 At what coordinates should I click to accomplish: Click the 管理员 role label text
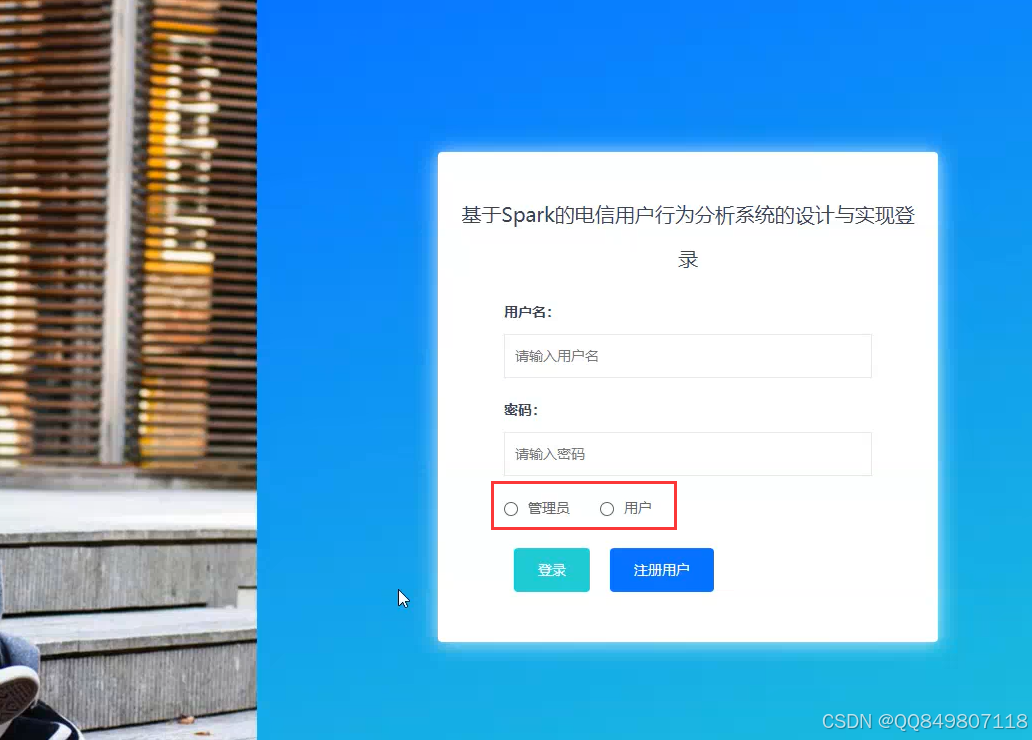(549, 508)
